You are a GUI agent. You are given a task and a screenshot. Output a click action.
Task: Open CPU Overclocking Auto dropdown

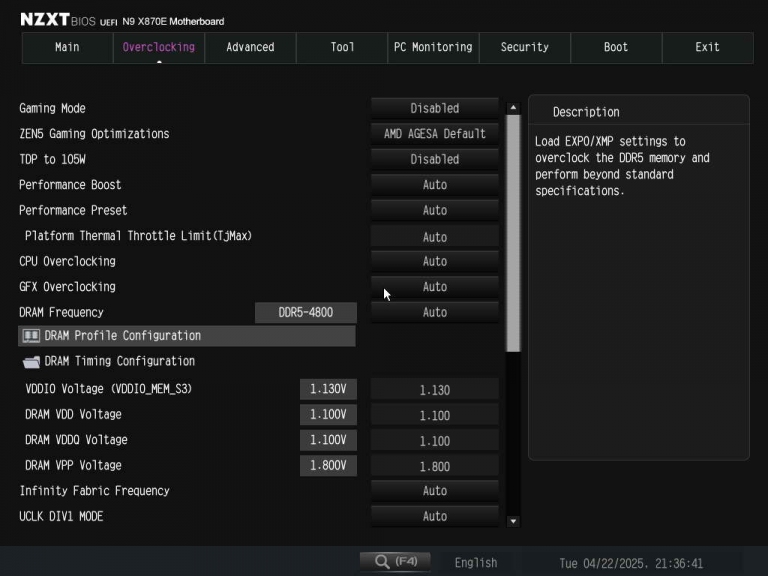[434, 261]
